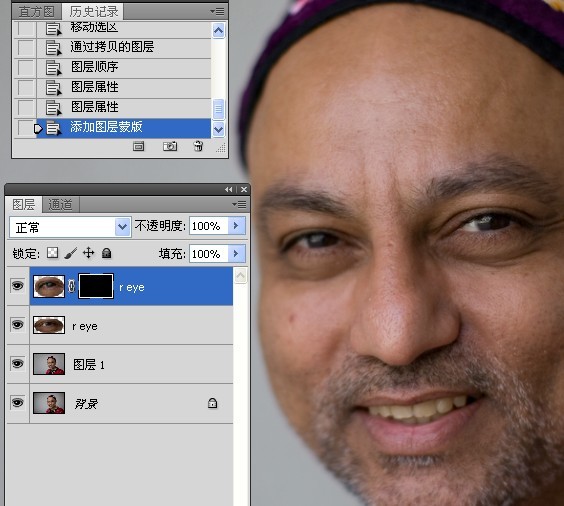The image size is (564, 506).
Task: Open the 填充 fill slider arrow
Action: coord(237,254)
